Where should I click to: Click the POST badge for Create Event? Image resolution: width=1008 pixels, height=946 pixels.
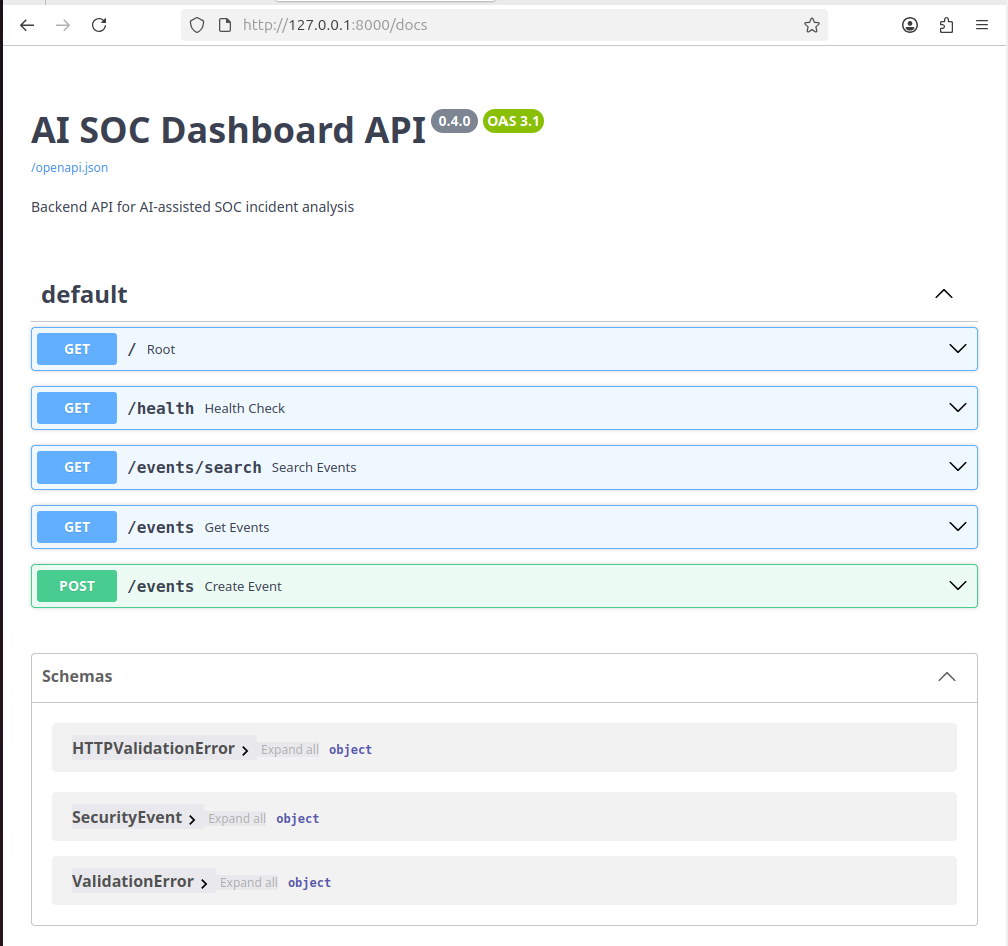point(77,586)
